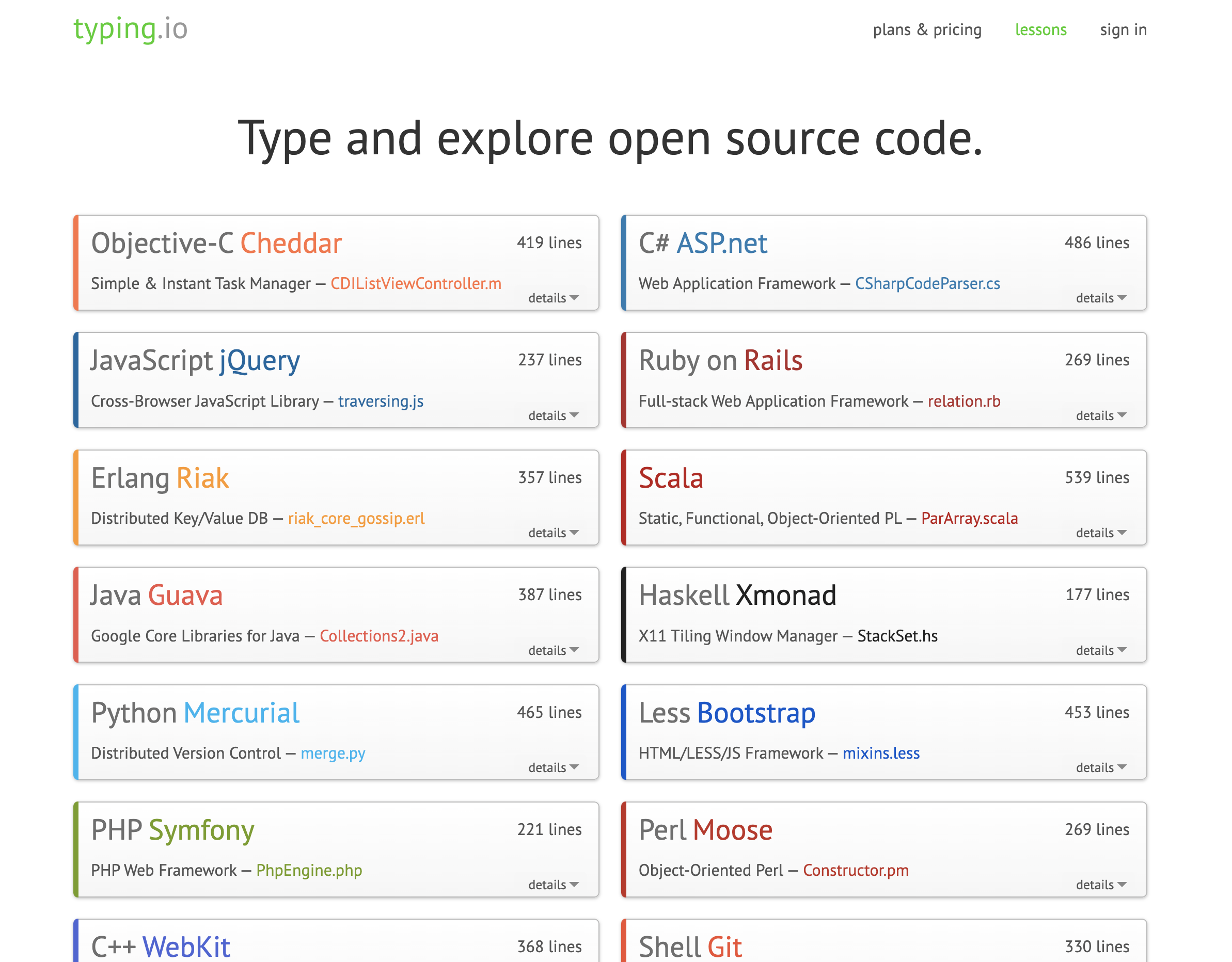Click 'Simple & Instant Task Manager' description
The width and height of the screenshot is (1232, 962).
tap(201, 284)
